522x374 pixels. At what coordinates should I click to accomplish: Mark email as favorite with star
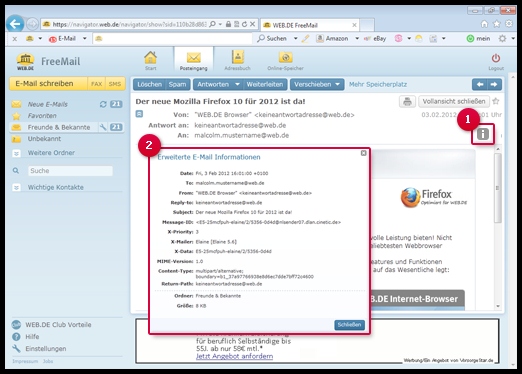point(496,101)
